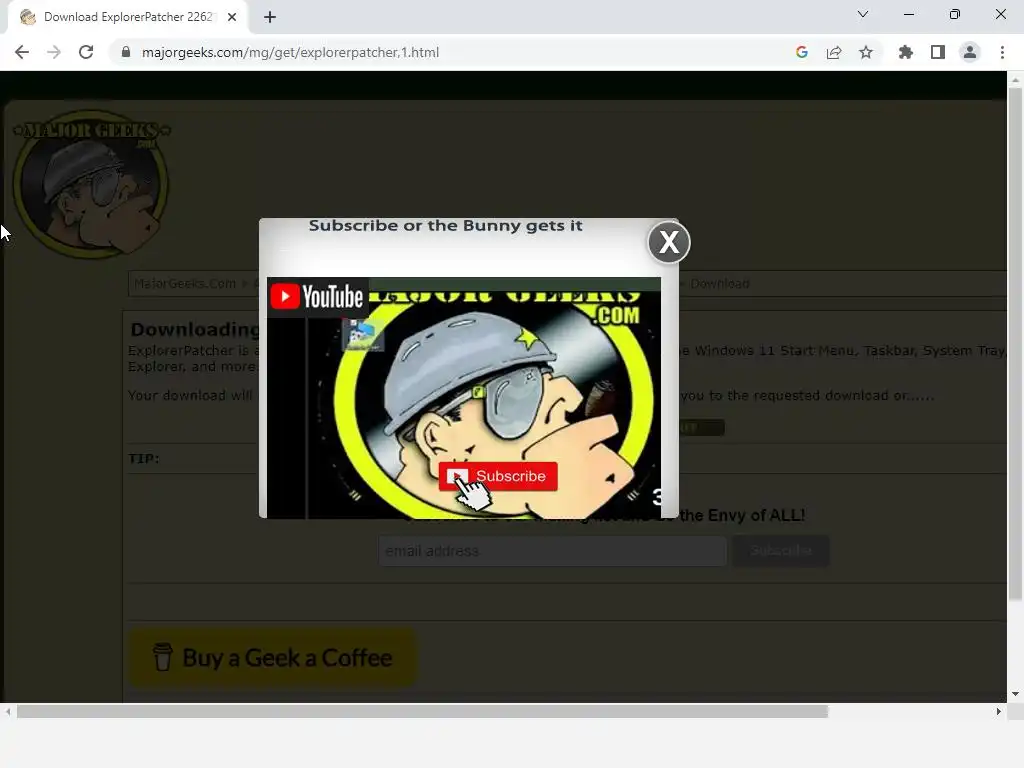Click the Download breadcrumb text
1024x768 pixels.
720,283
